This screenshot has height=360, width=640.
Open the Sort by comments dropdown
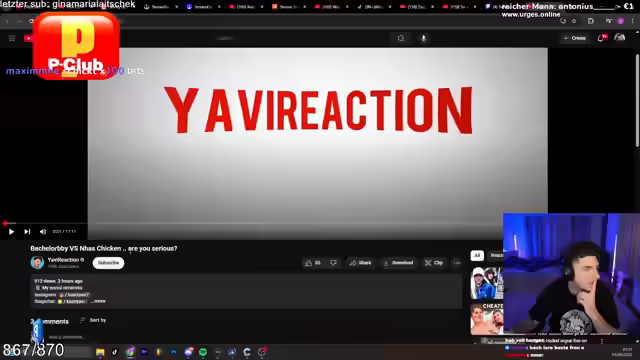pos(93,320)
